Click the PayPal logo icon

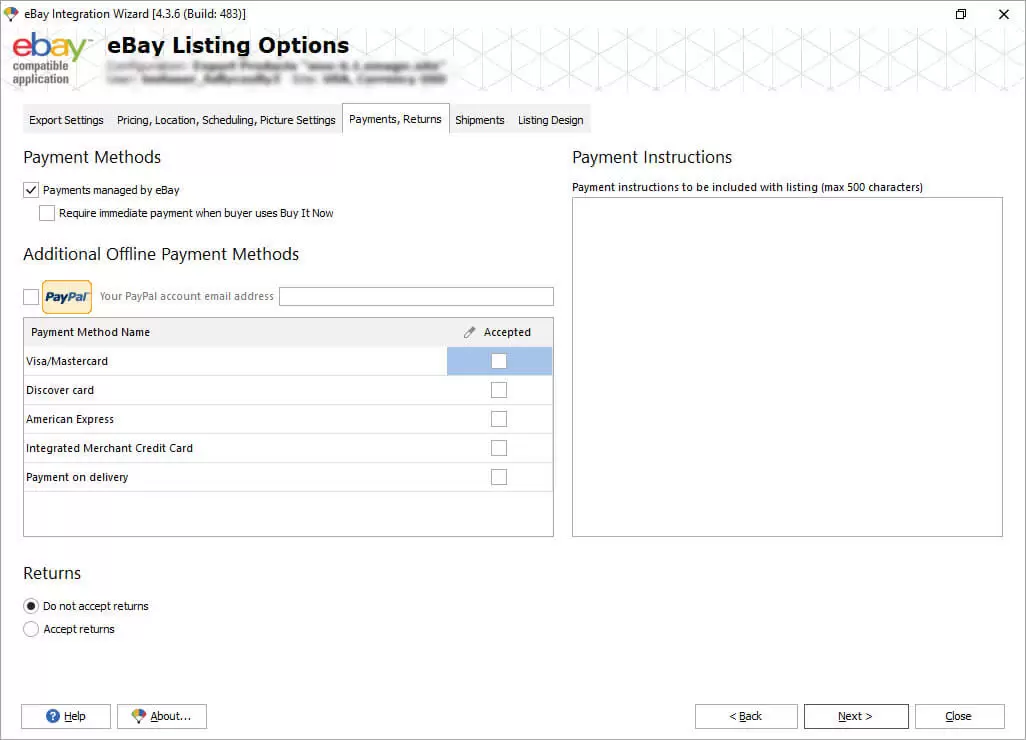point(67,297)
